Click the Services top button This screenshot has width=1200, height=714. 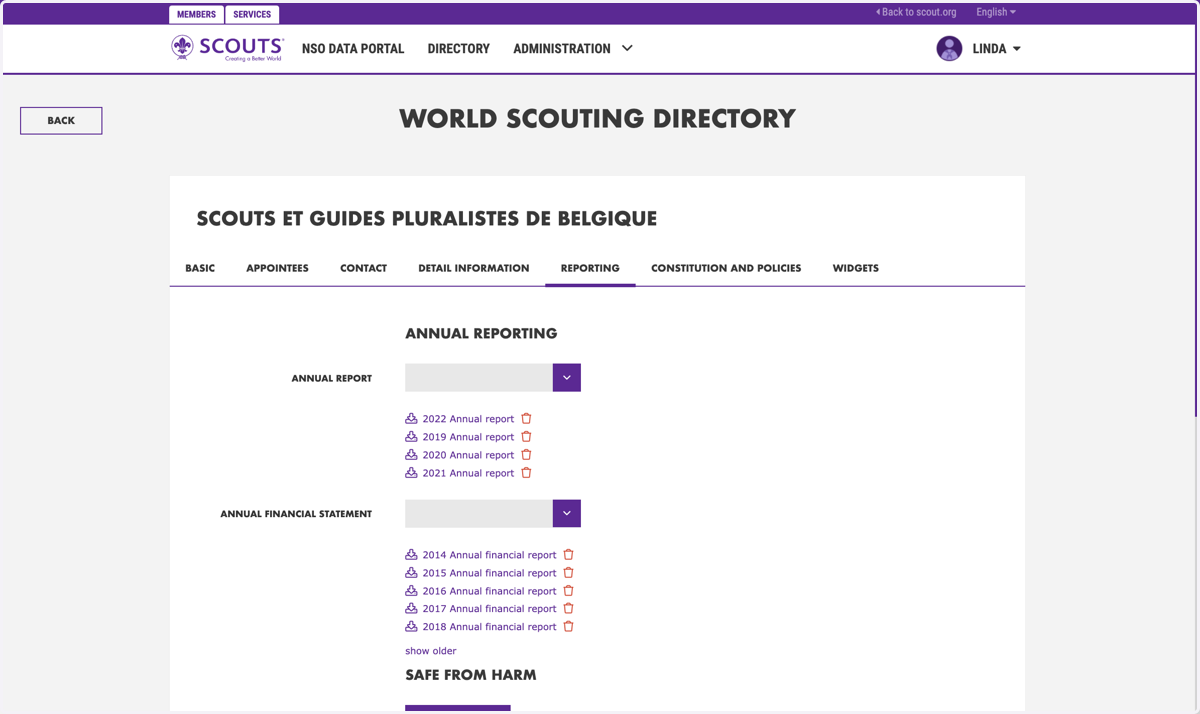(x=252, y=14)
